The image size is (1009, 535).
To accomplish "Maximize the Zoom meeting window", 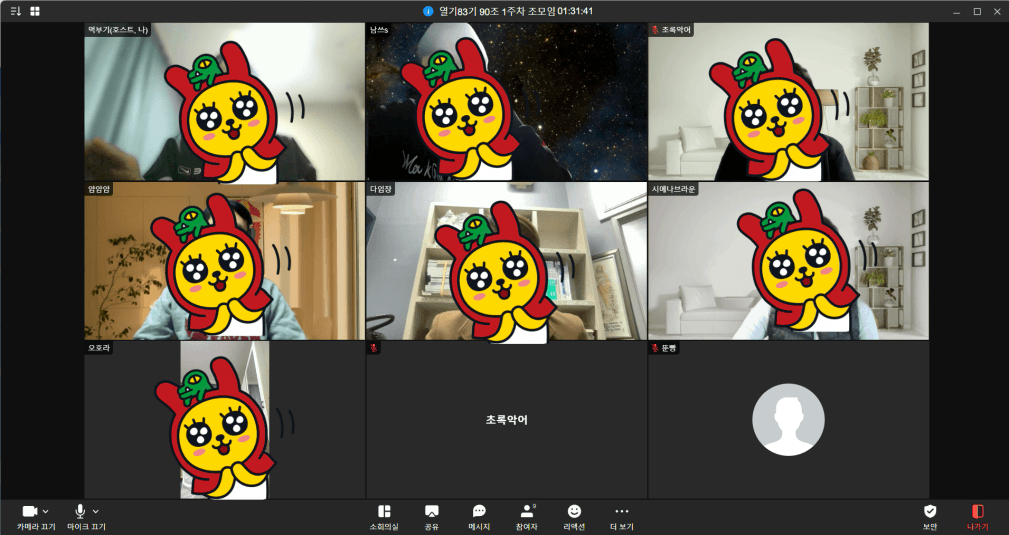I will pyautogui.click(x=977, y=11).
